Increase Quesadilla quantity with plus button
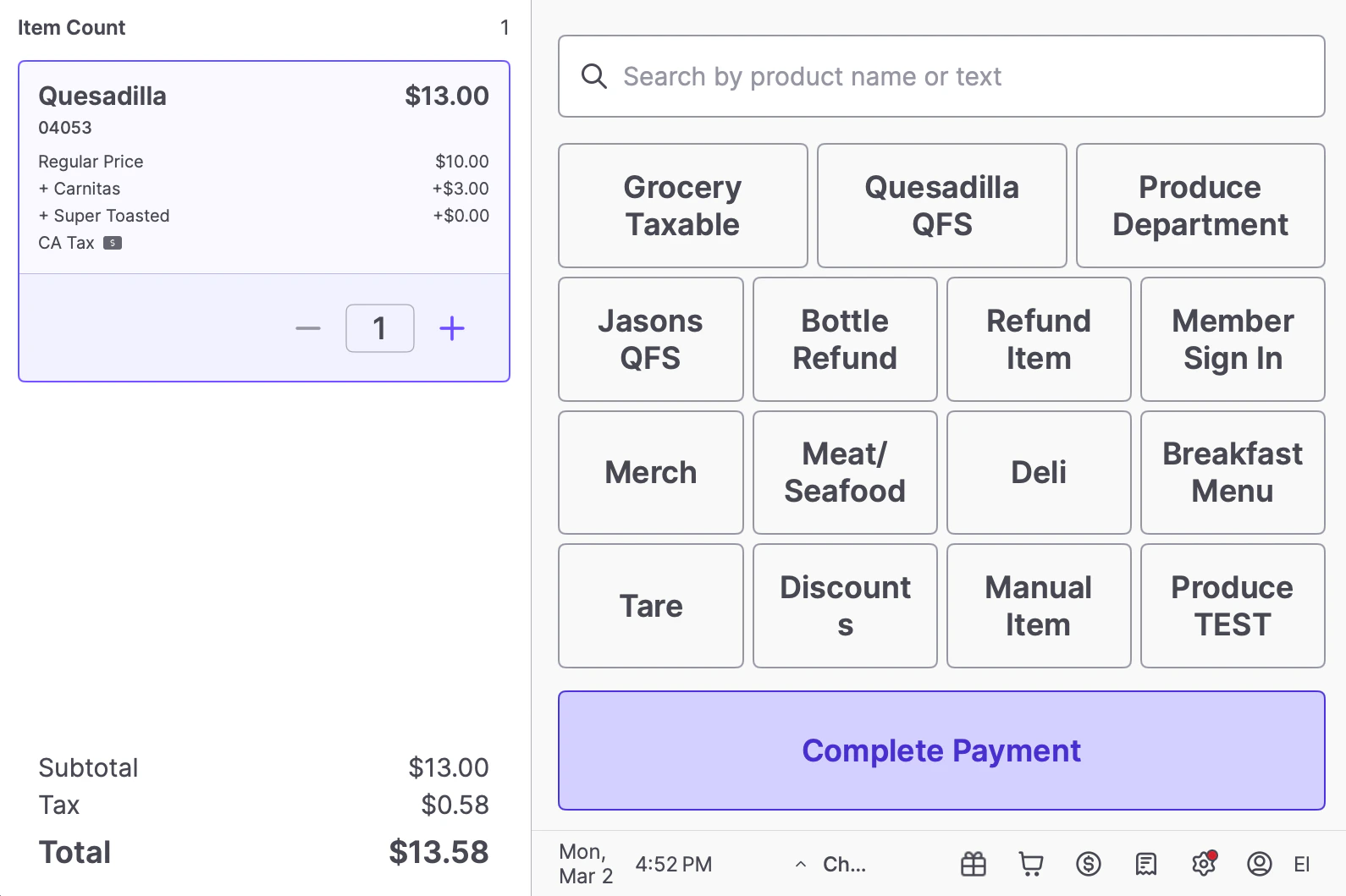The image size is (1346, 896). tap(452, 328)
